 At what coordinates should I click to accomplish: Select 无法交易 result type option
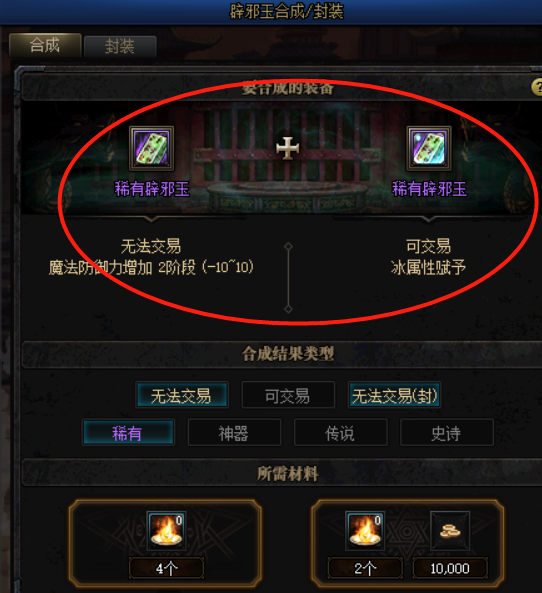click(x=182, y=395)
